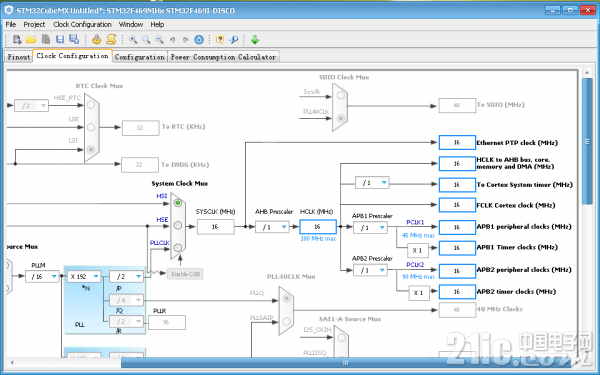Click the horizontal scrollbar left arrow
The height and width of the screenshot is (375, 600).
(x=12, y=362)
